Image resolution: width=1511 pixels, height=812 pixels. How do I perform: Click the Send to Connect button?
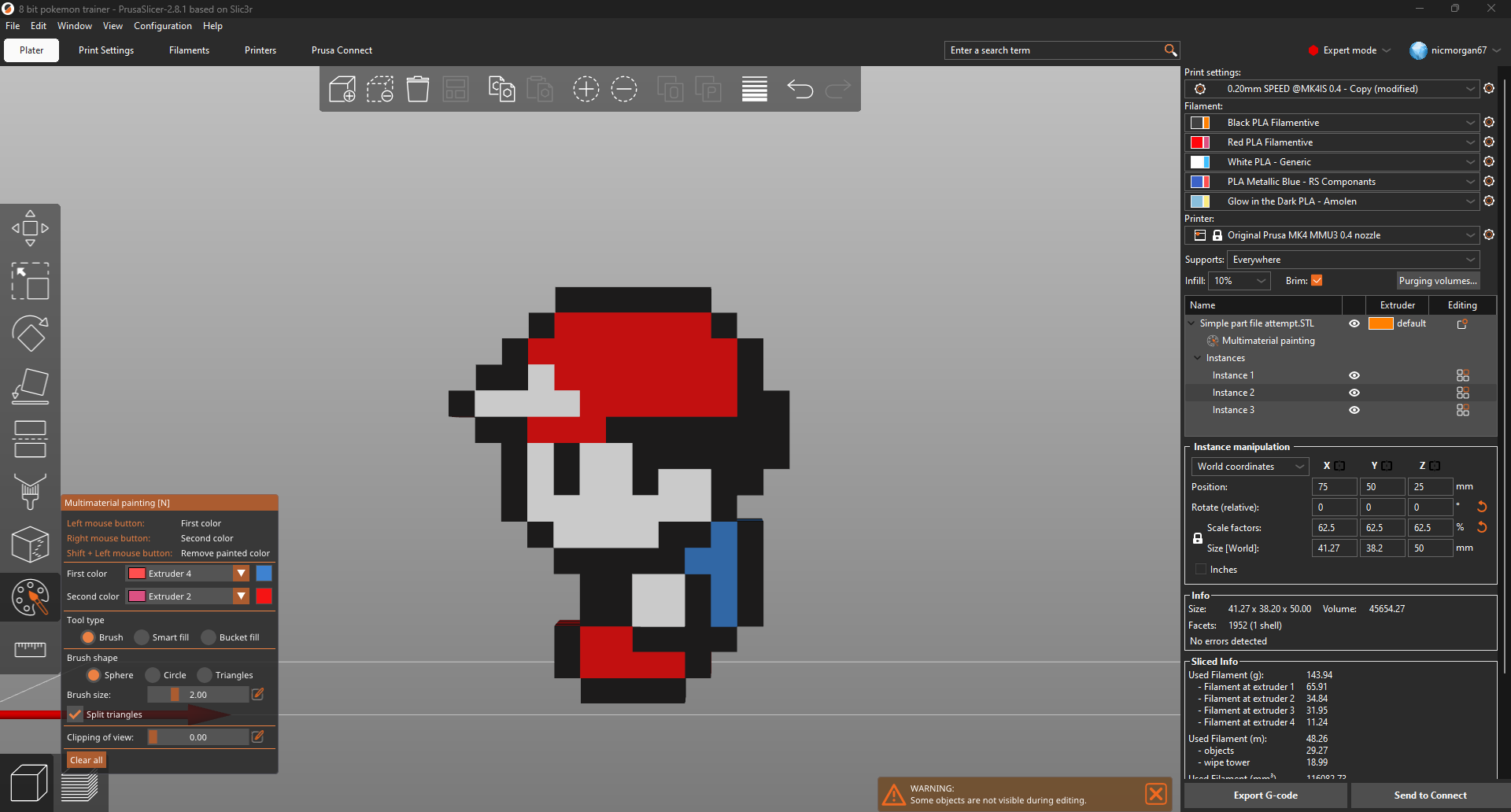click(1430, 795)
